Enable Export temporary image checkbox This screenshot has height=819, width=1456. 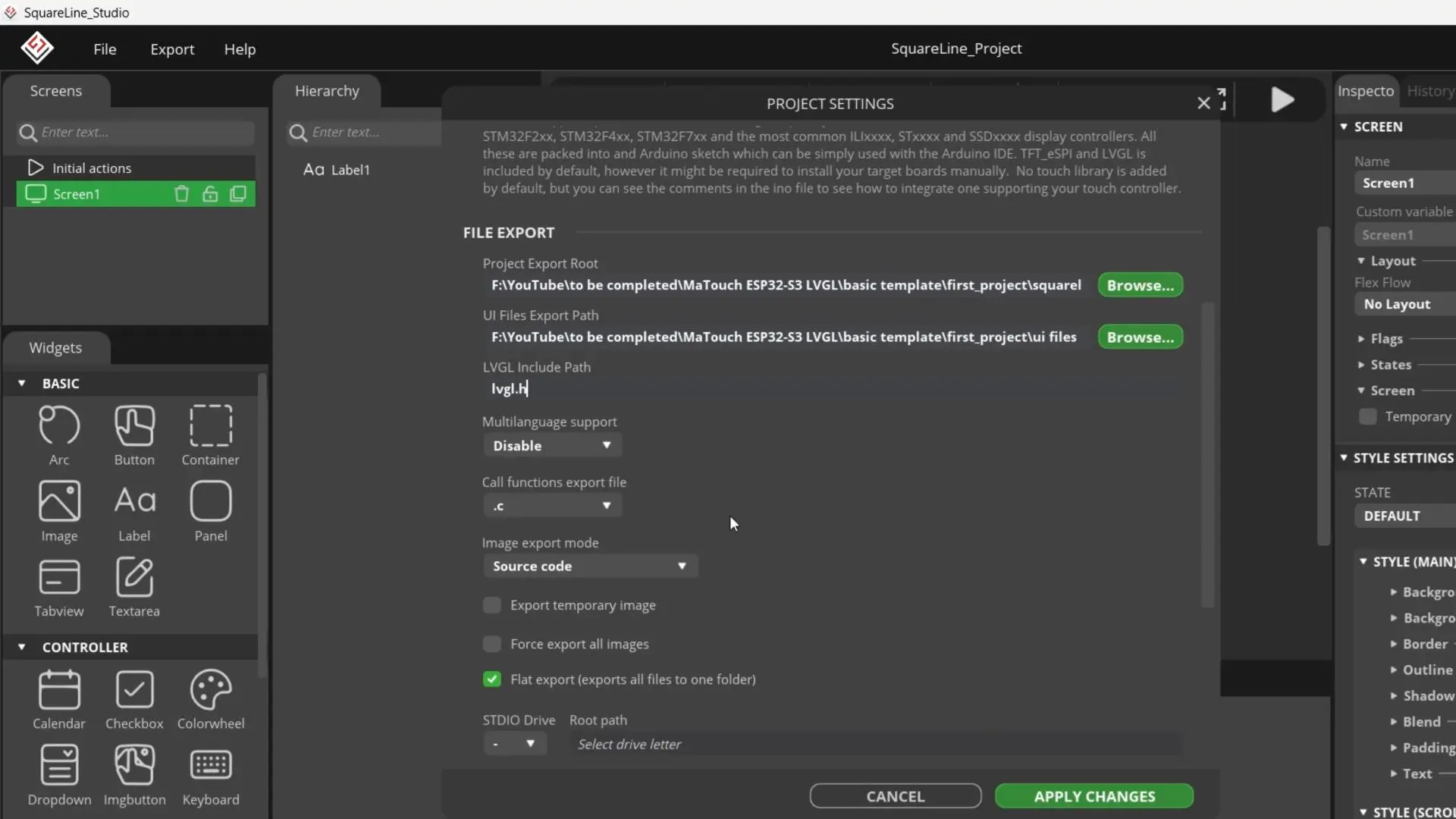click(x=492, y=605)
